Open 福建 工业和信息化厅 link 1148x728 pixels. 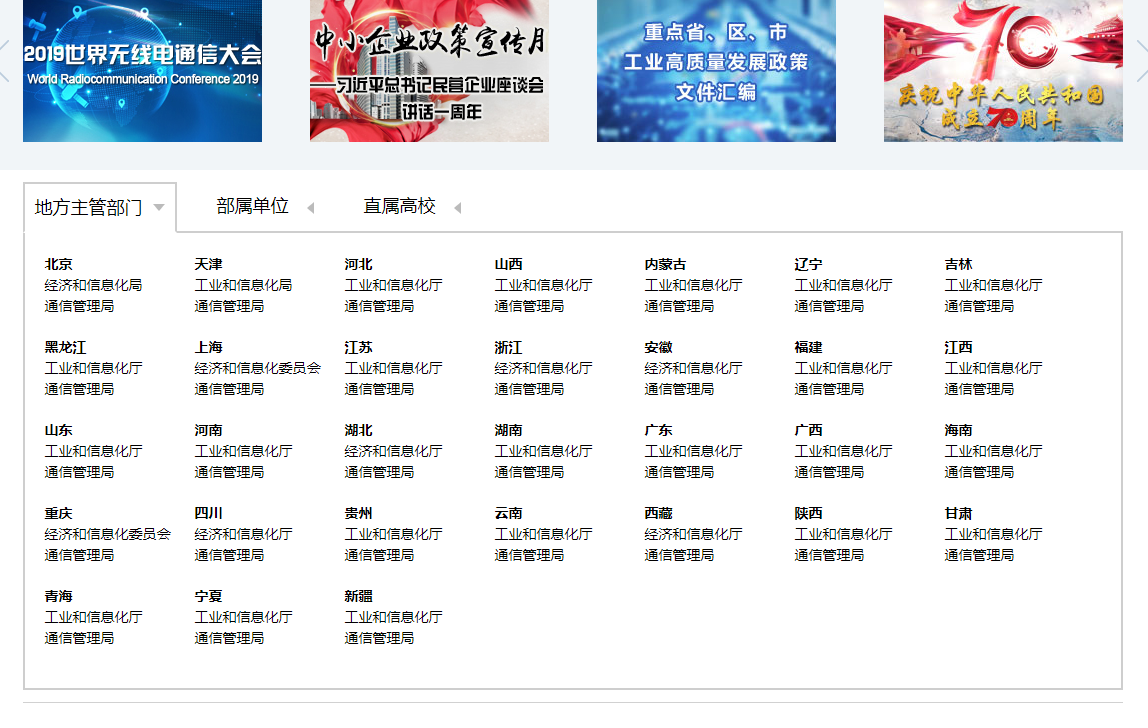(x=843, y=368)
